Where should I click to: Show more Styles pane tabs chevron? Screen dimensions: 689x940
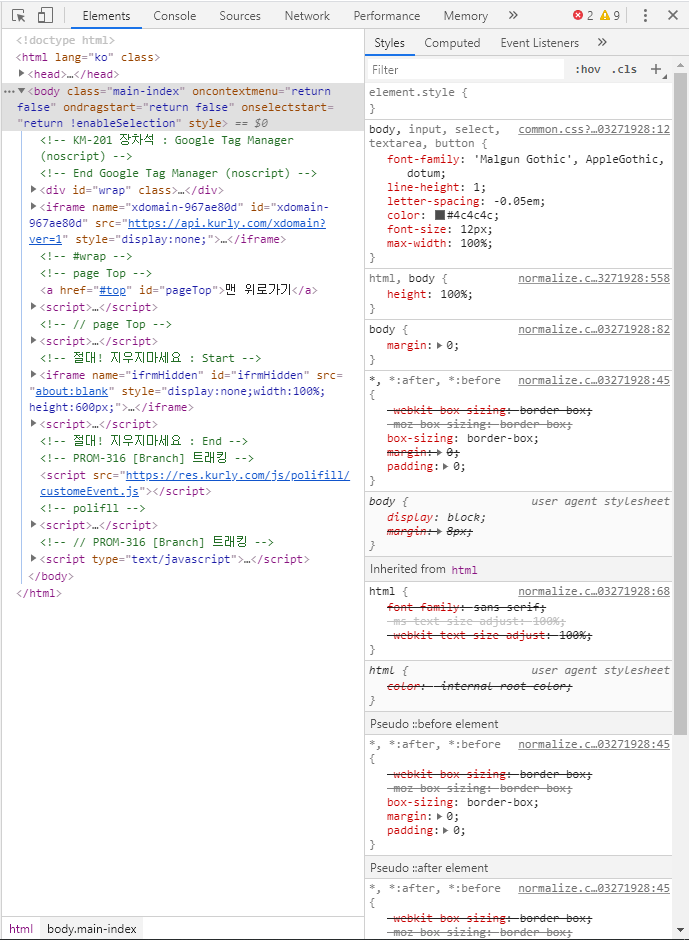[602, 43]
